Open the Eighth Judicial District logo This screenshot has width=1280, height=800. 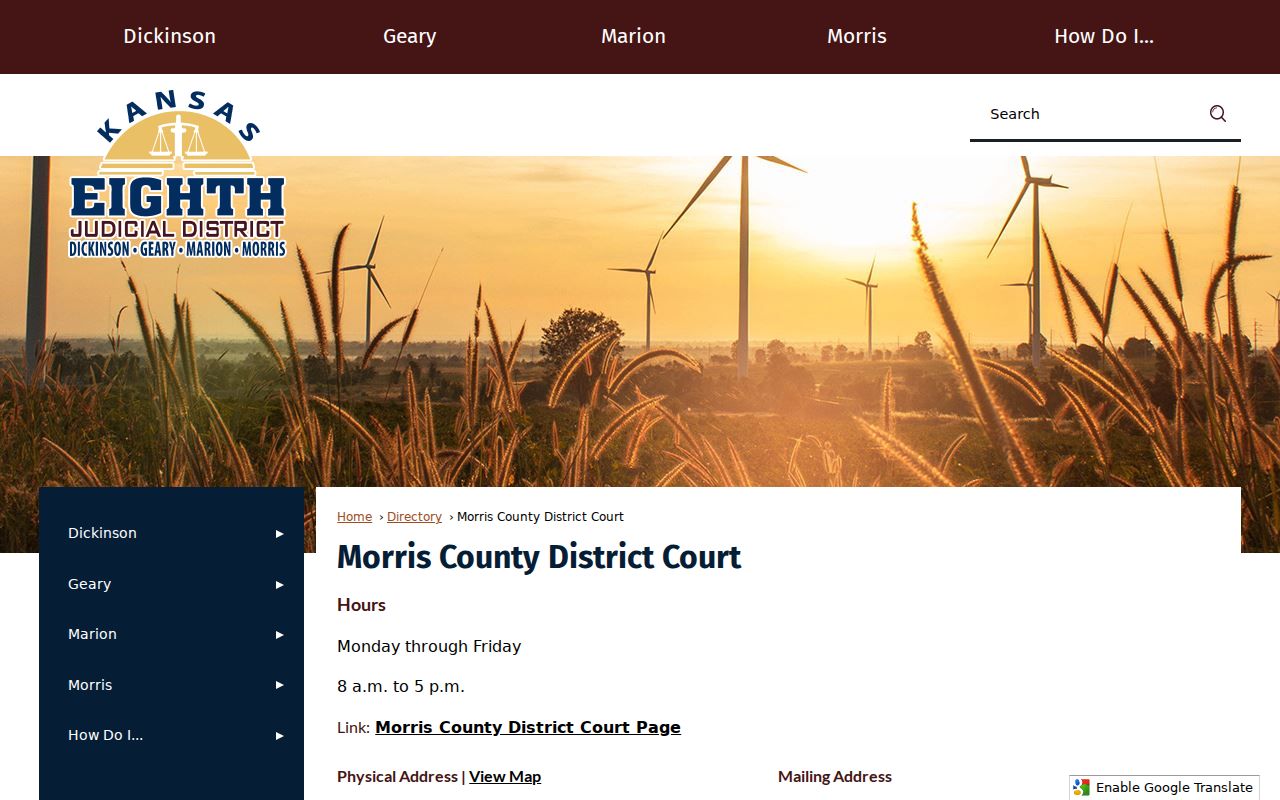click(177, 174)
